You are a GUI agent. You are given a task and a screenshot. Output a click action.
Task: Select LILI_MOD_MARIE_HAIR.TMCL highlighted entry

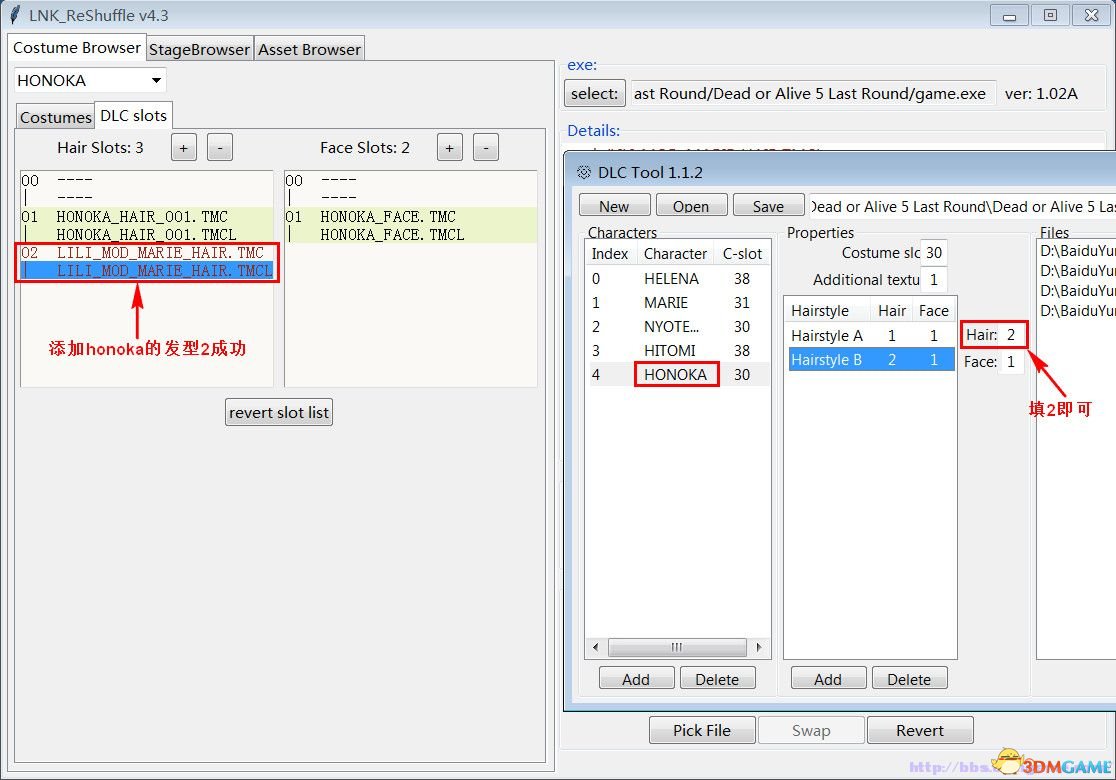click(x=147, y=270)
